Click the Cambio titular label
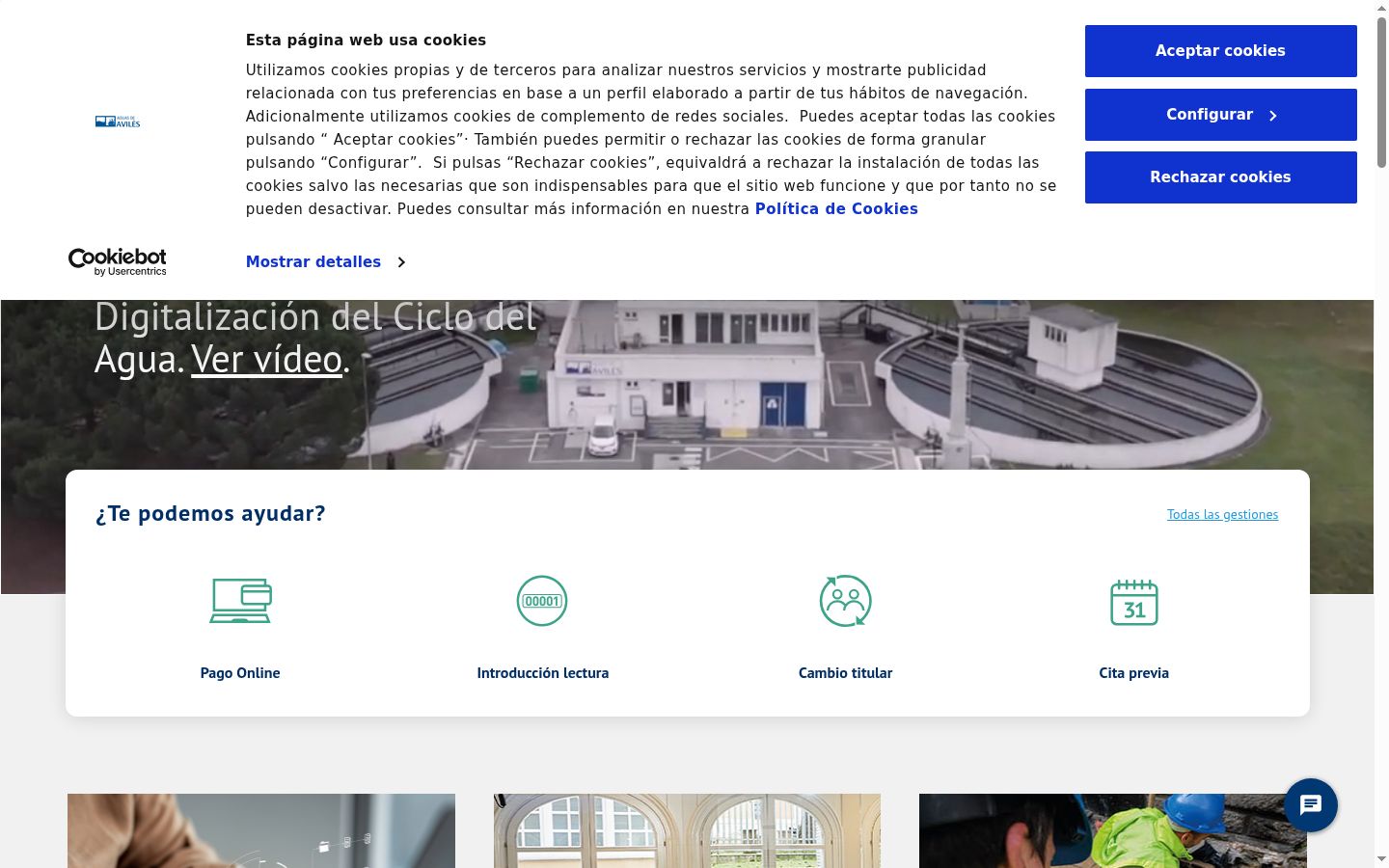This screenshot has width=1389, height=868. (x=846, y=673)
